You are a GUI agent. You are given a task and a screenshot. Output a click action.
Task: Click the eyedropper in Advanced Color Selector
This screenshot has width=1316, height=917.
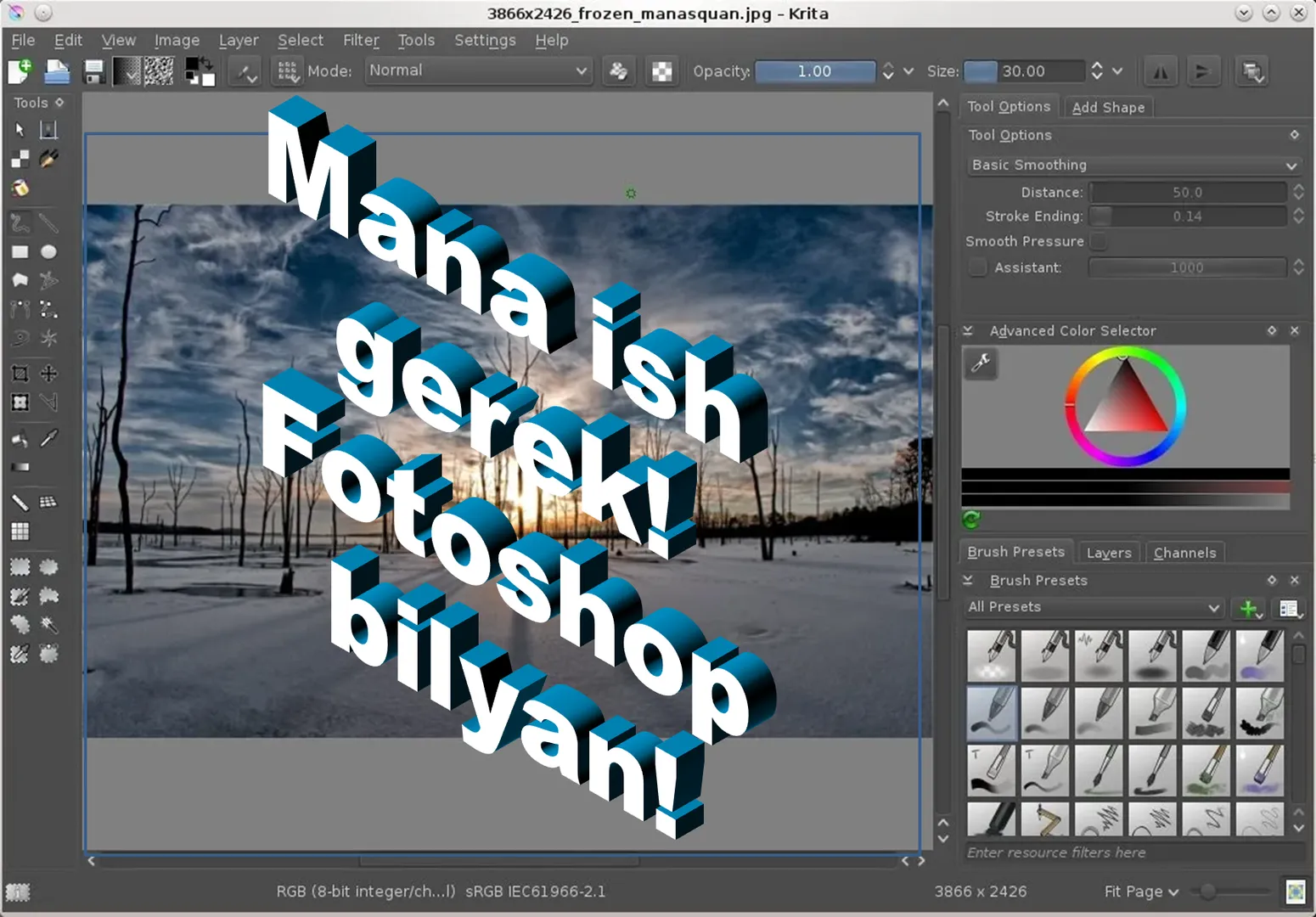pyautogui.click(x=981, y=363)
